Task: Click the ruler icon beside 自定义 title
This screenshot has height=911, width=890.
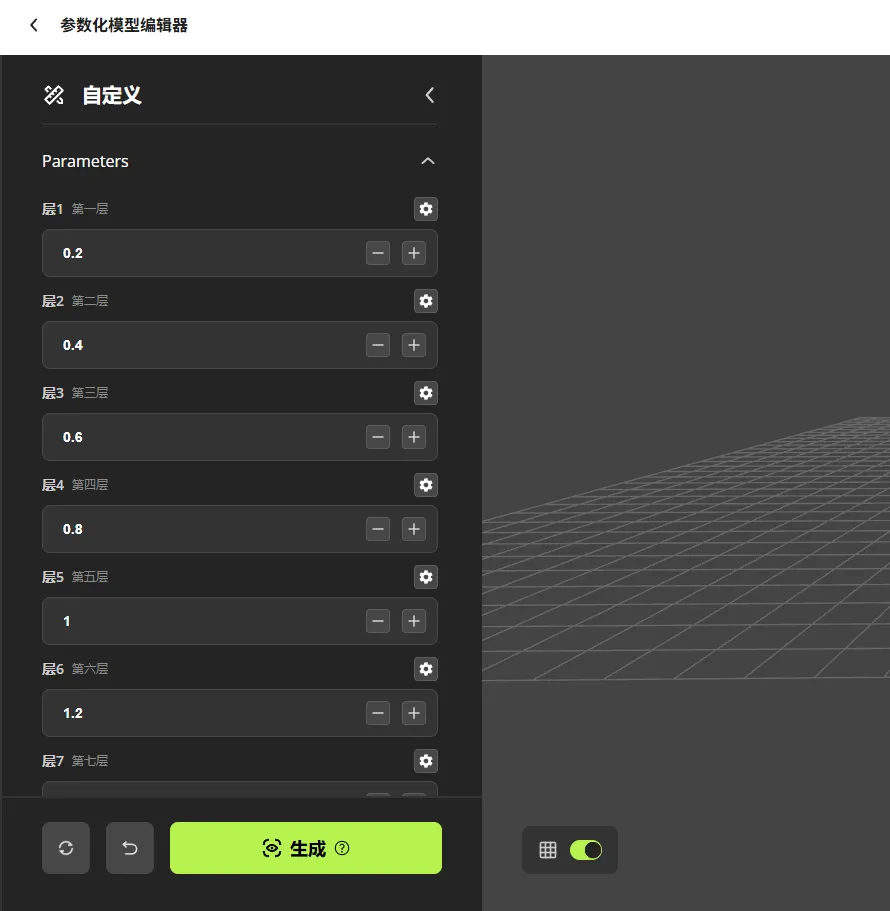Action: 54,95
